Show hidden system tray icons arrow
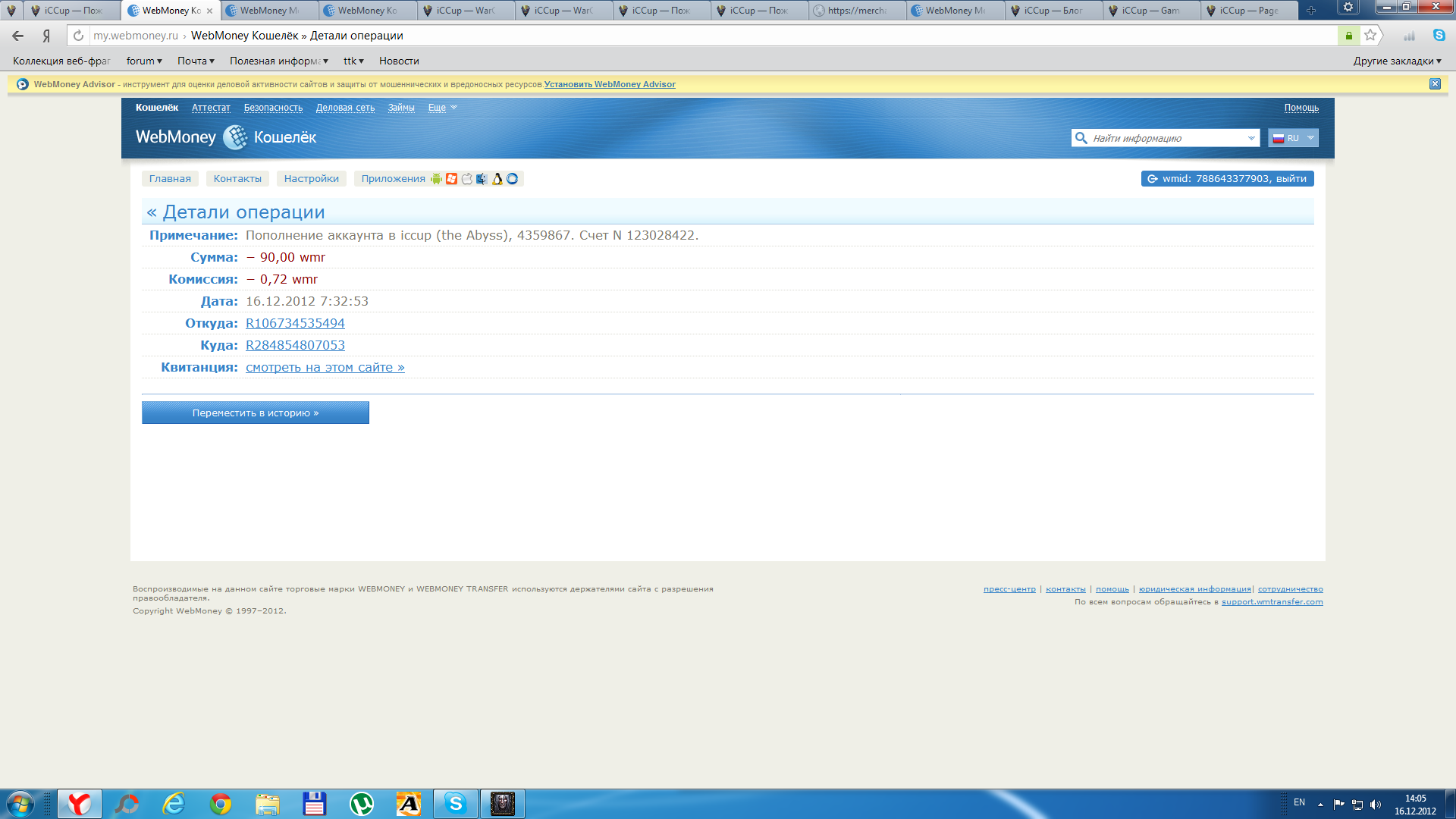Screen dimensions: 1456x819 pyautogui.click(x=1320, y=805)
